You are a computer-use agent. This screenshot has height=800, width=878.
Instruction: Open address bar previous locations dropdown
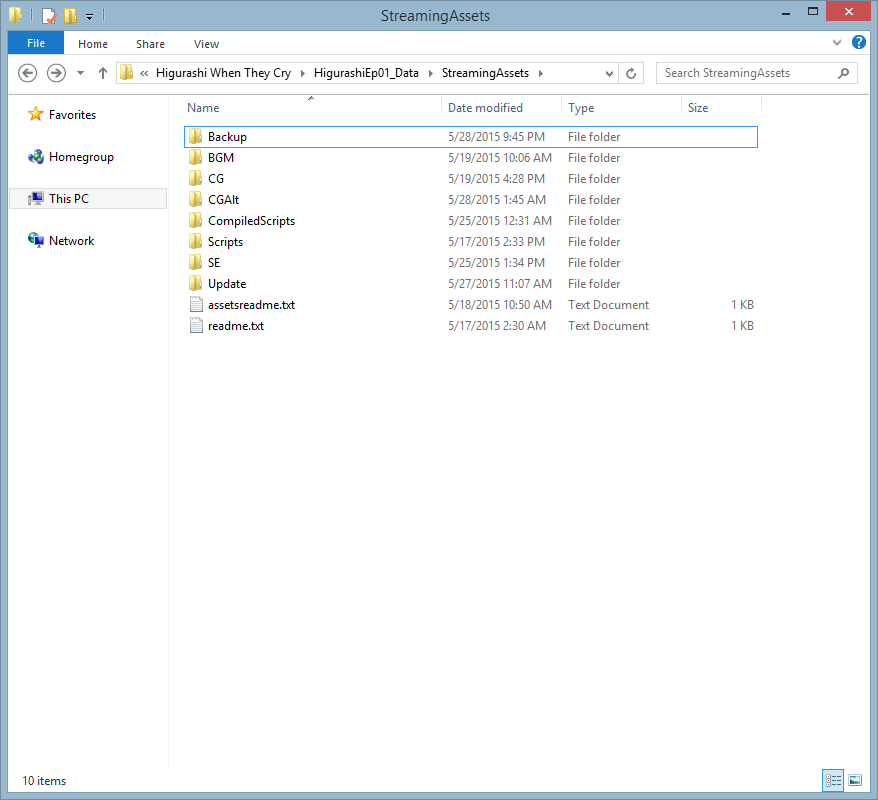pyautogui.click(x=610, y=73)
